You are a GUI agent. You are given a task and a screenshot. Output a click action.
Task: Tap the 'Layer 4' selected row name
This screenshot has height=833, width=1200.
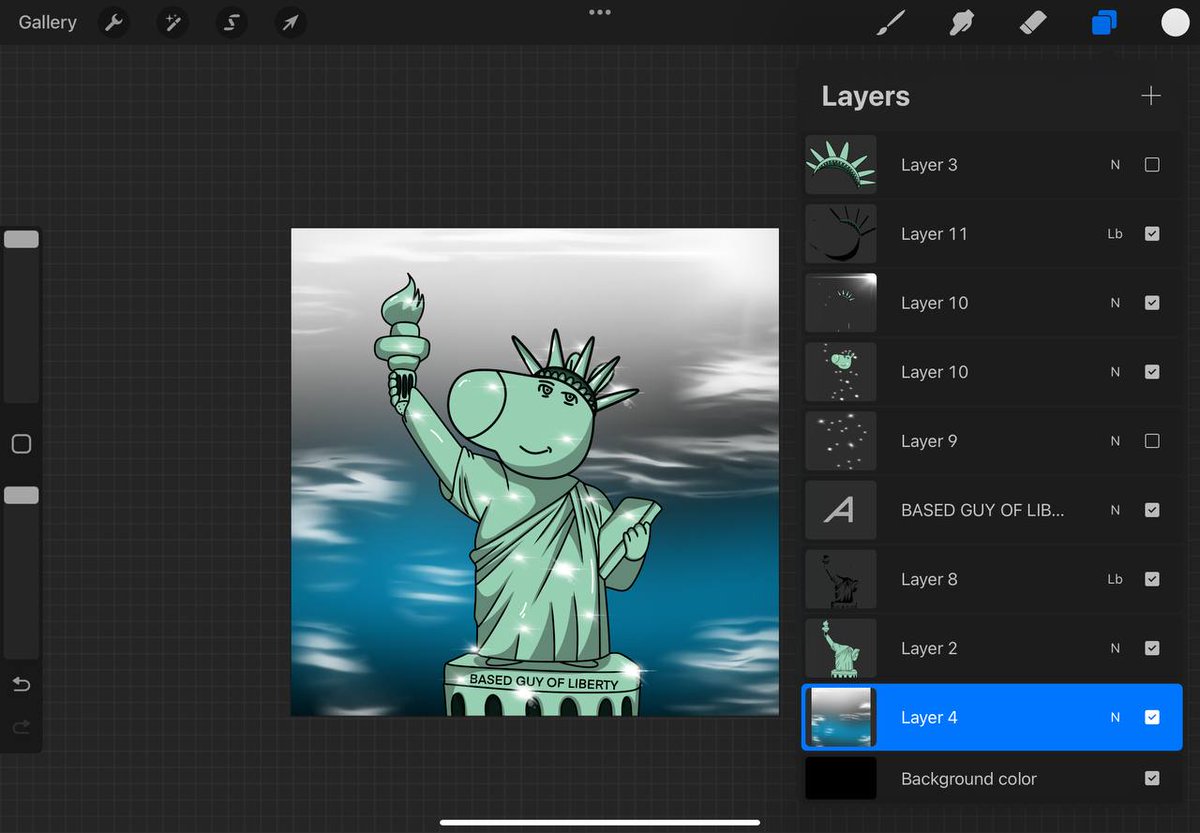(x=929, y=717)
